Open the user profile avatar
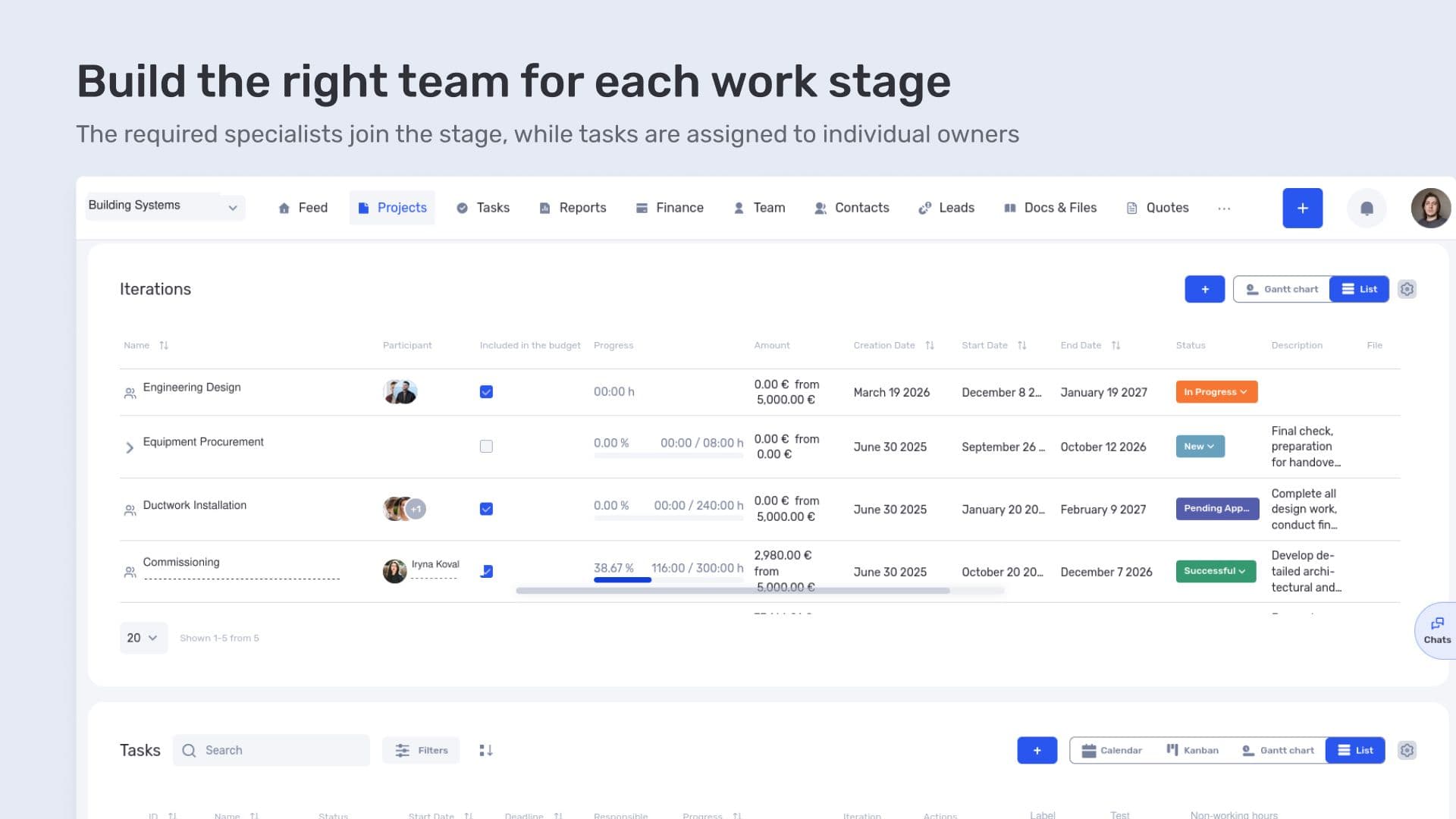Viewport: 1456px width, 819px height. pyautogui.click(x=1430, y=208)
